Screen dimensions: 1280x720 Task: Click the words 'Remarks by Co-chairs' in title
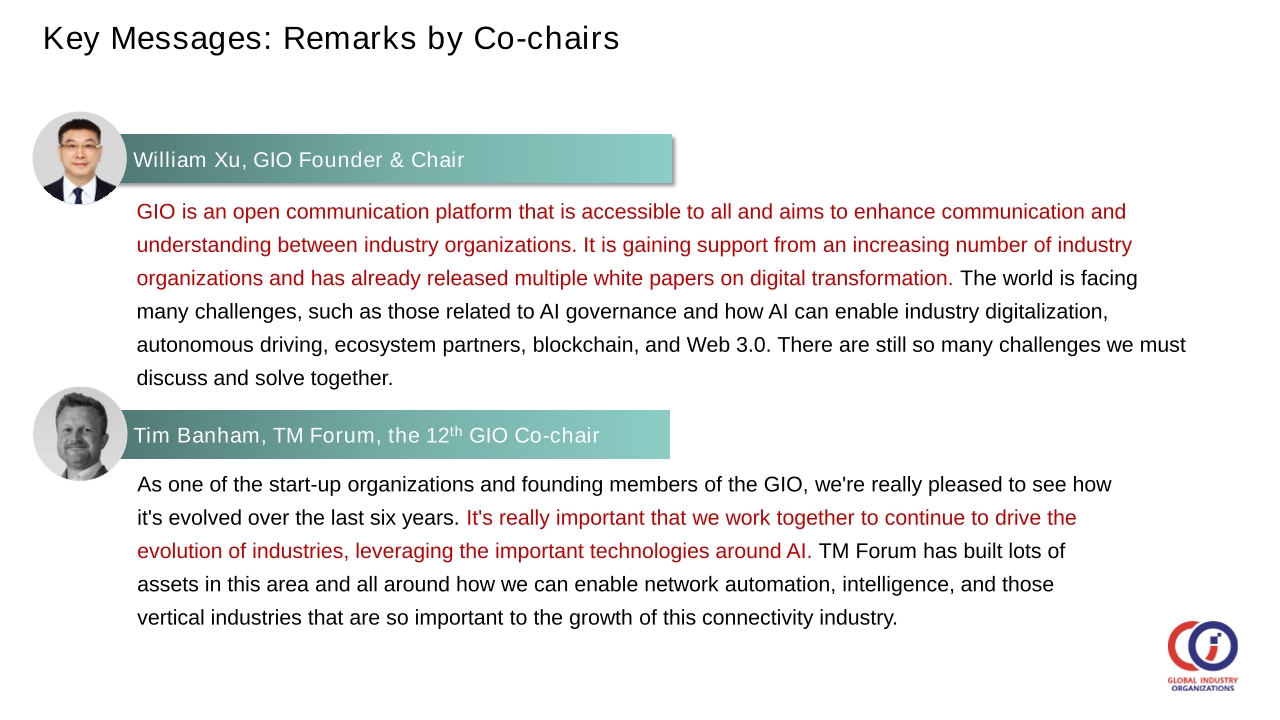click(451, 38)
